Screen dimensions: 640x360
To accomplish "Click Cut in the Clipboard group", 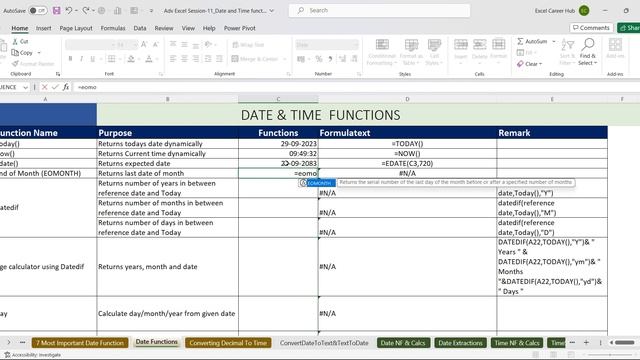I will point(20,42).
